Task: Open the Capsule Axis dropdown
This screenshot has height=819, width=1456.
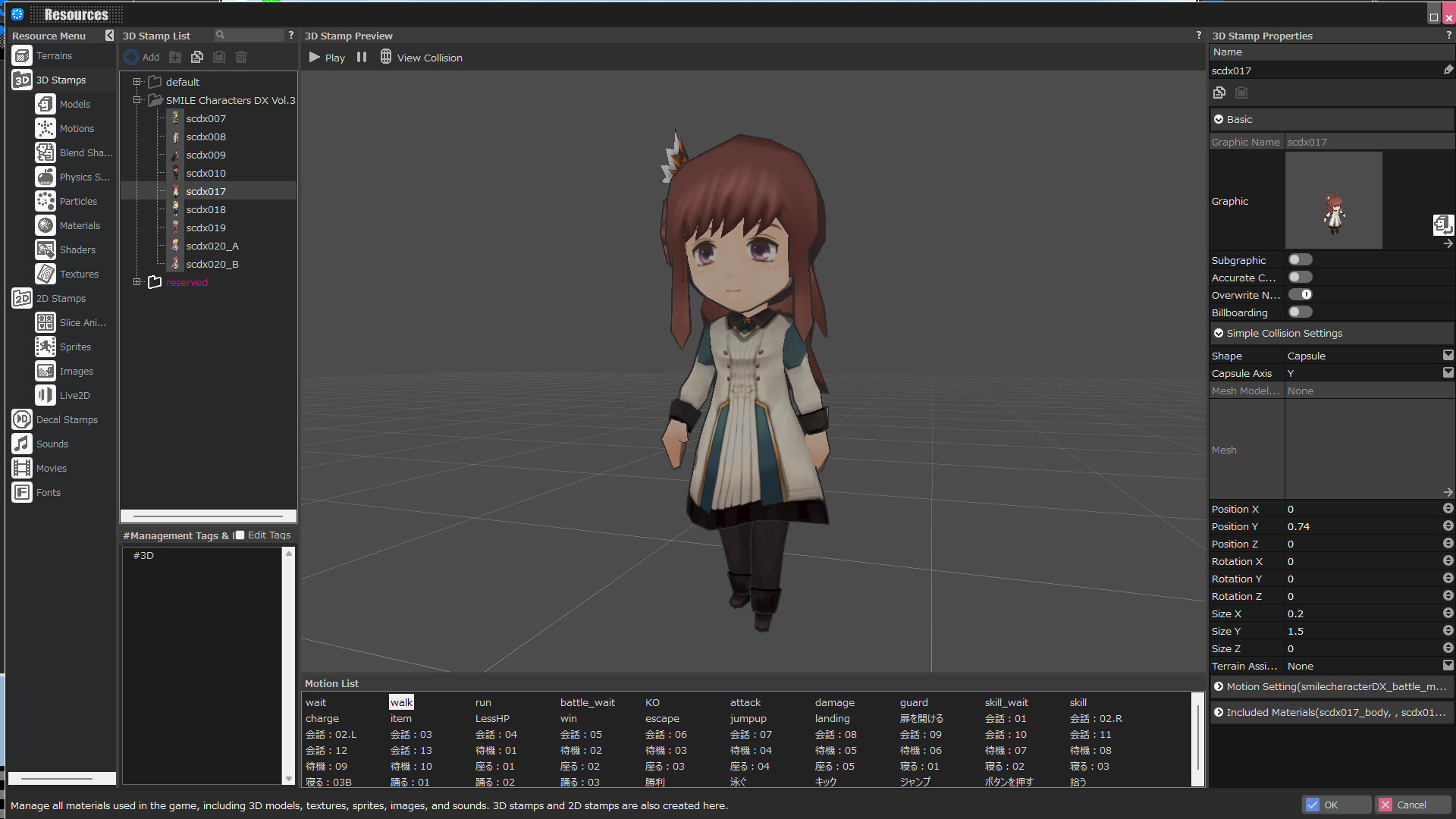Action: [x=1448, y=372]
